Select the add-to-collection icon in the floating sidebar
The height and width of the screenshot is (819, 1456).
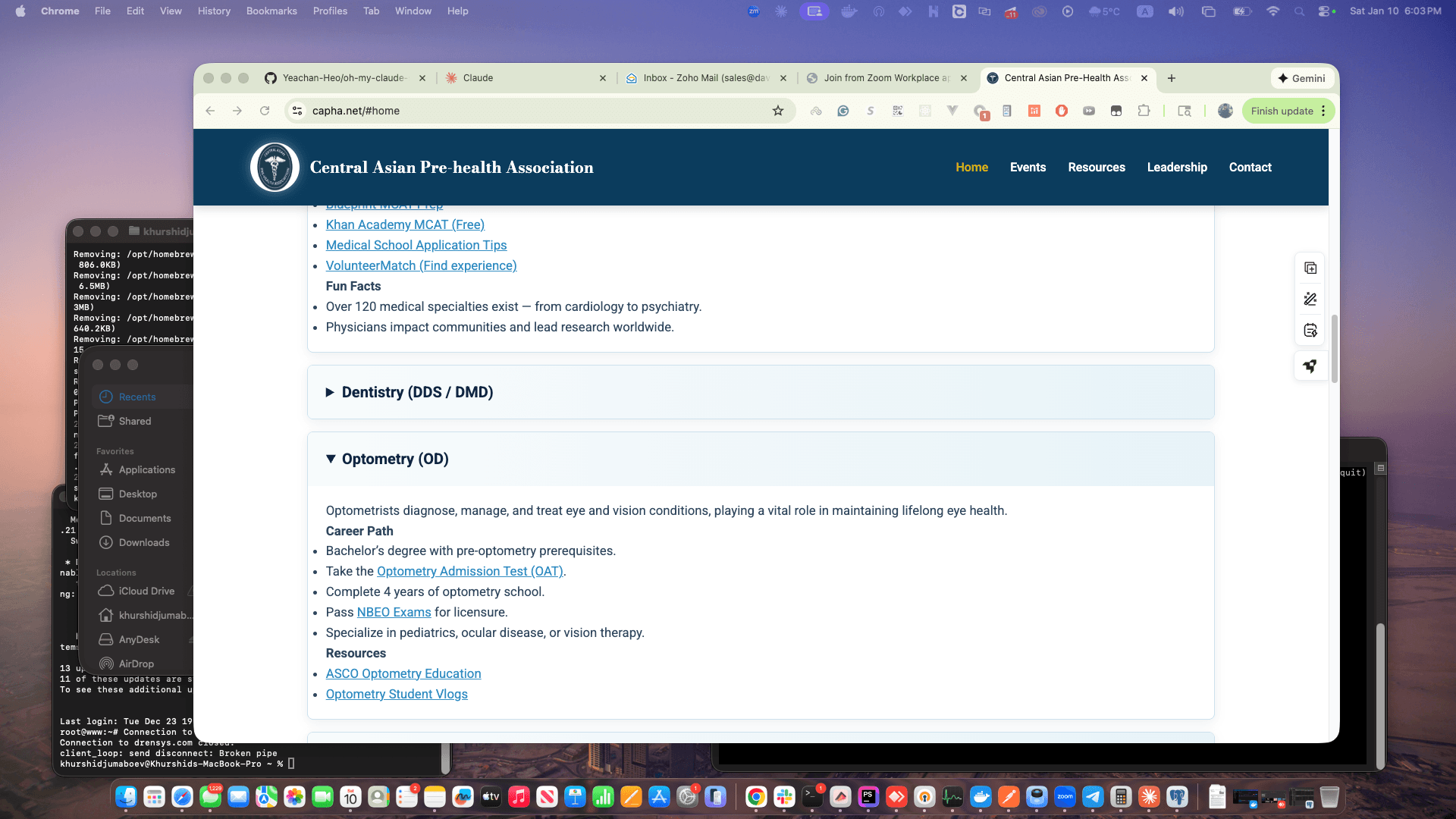click(1310, 268)
